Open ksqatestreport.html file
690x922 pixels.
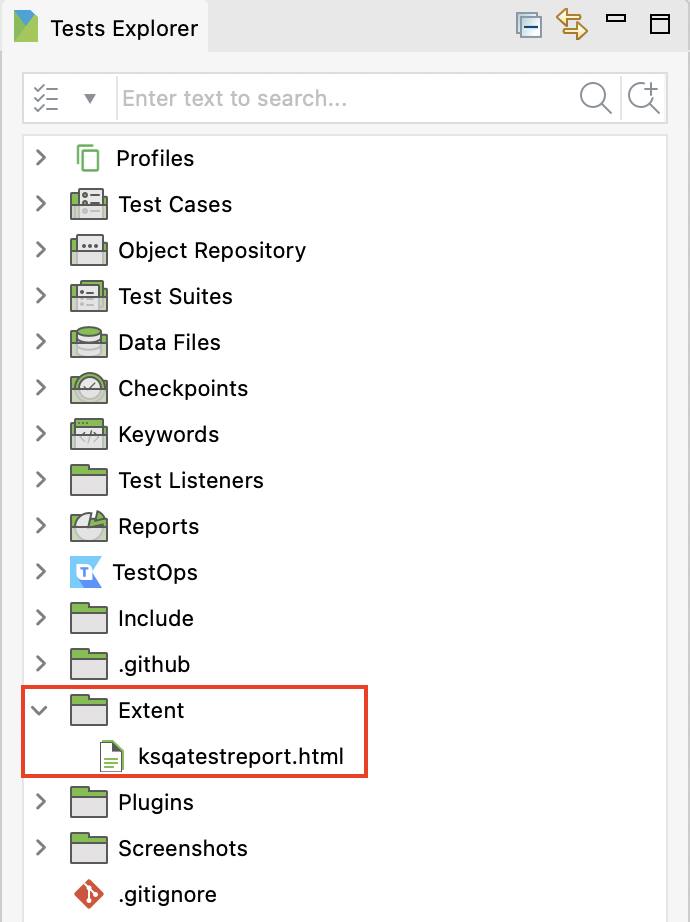241,756
